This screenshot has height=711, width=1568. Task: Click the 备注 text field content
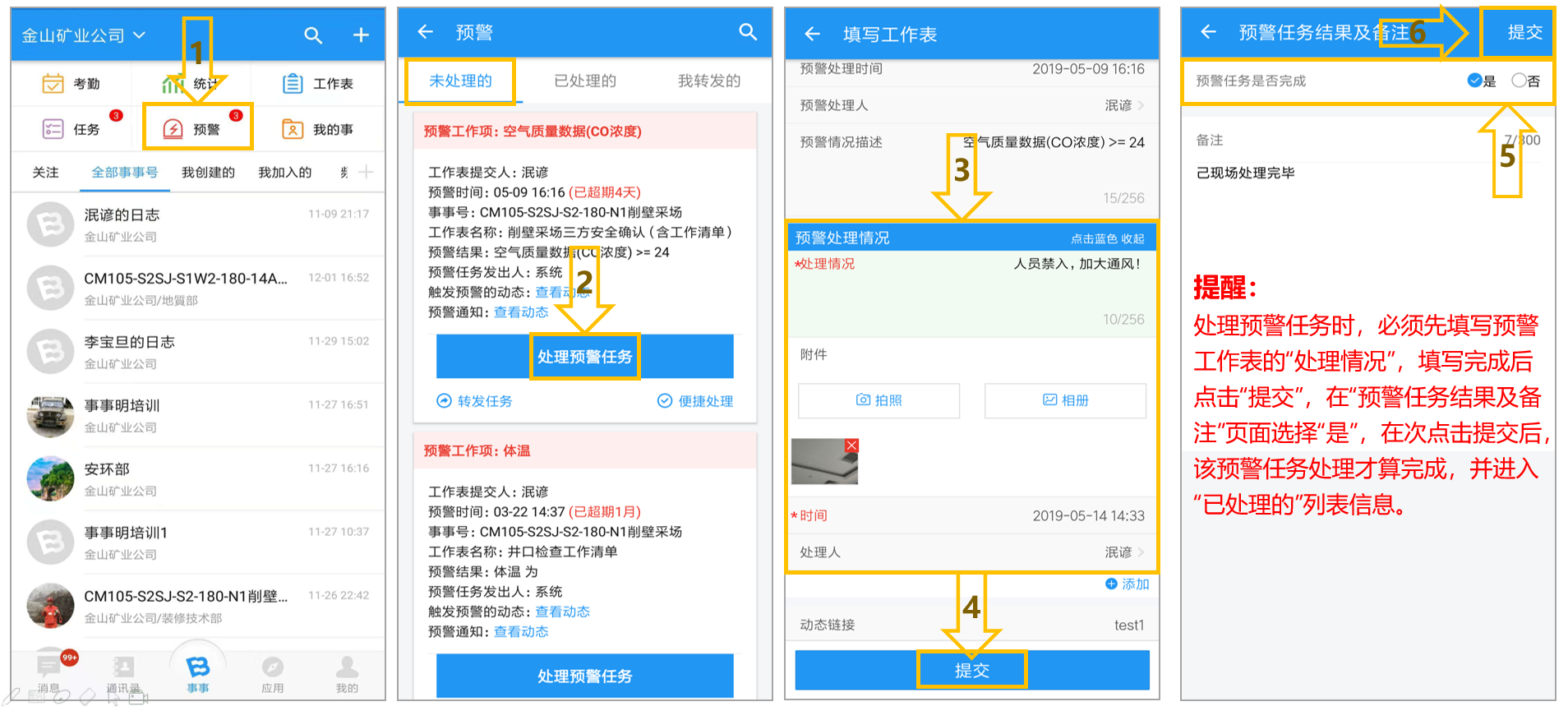tap(1245, 173)
